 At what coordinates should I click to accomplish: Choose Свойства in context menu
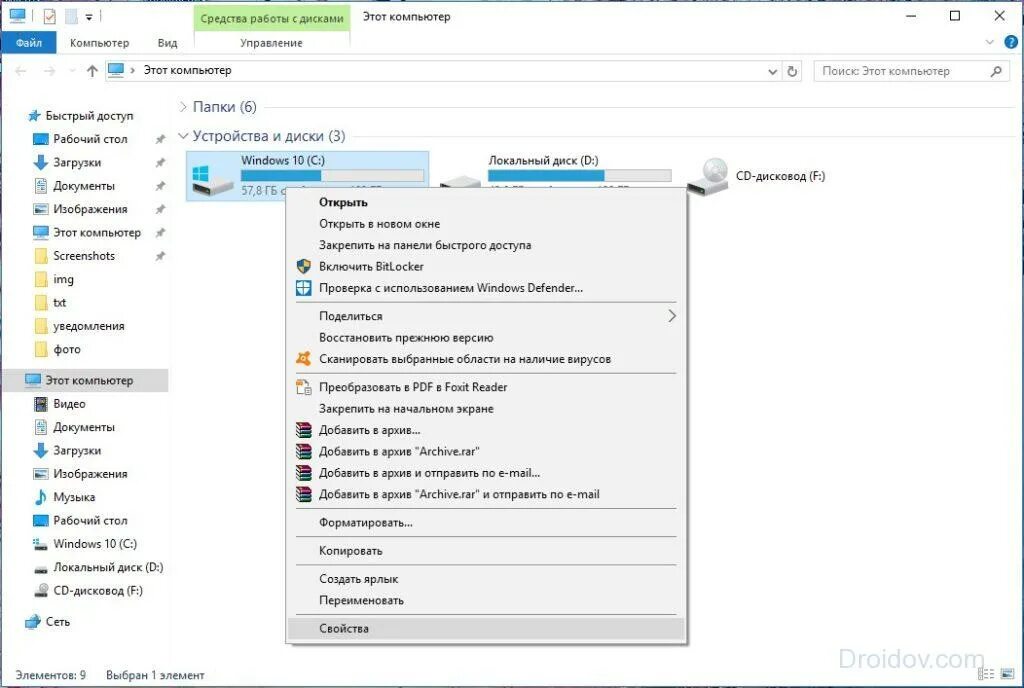(x=486, y=629)
